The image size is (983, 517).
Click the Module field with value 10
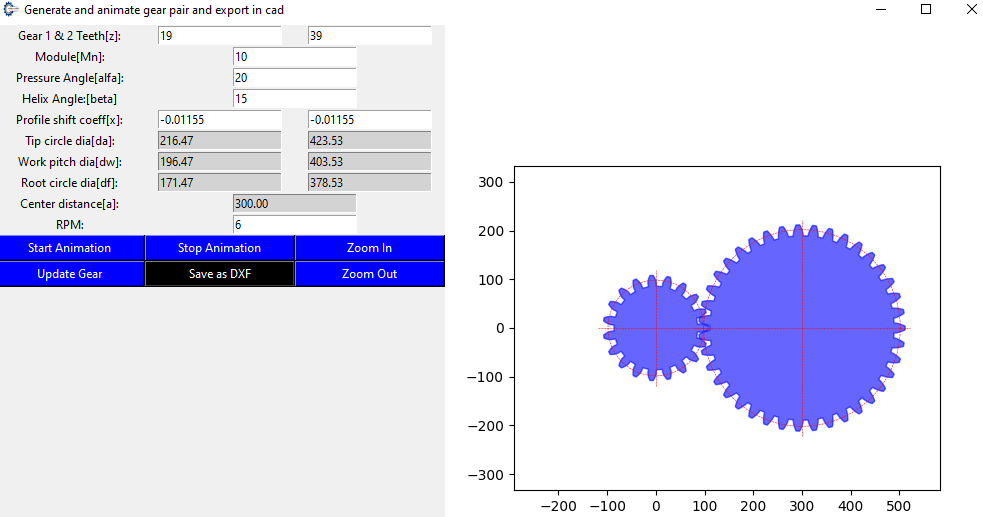point(294,57)
